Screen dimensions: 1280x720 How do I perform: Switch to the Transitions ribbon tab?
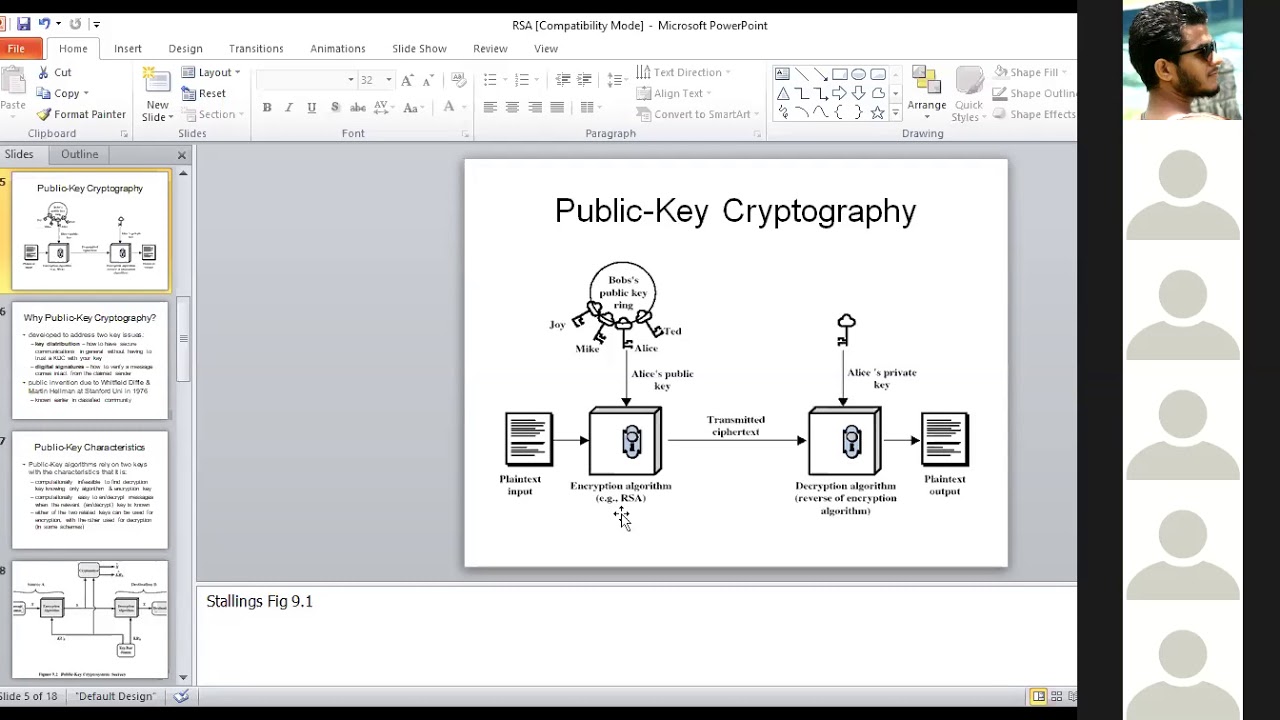(256, 48)
